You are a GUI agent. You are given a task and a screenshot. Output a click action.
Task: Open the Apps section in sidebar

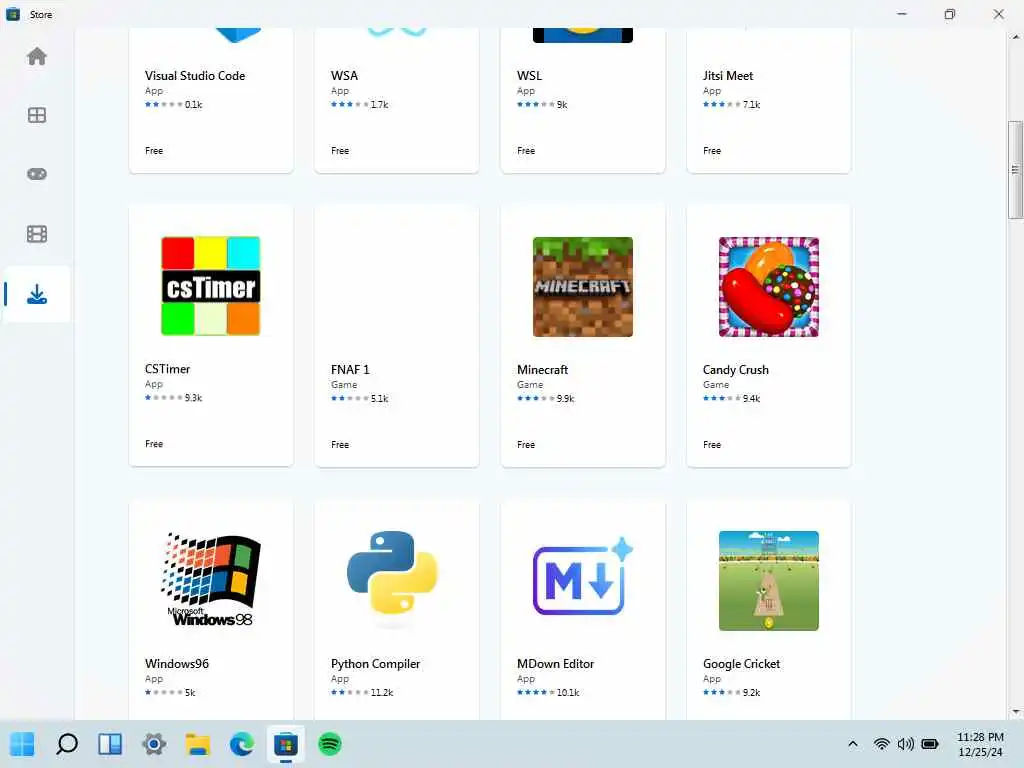(37, 115)
